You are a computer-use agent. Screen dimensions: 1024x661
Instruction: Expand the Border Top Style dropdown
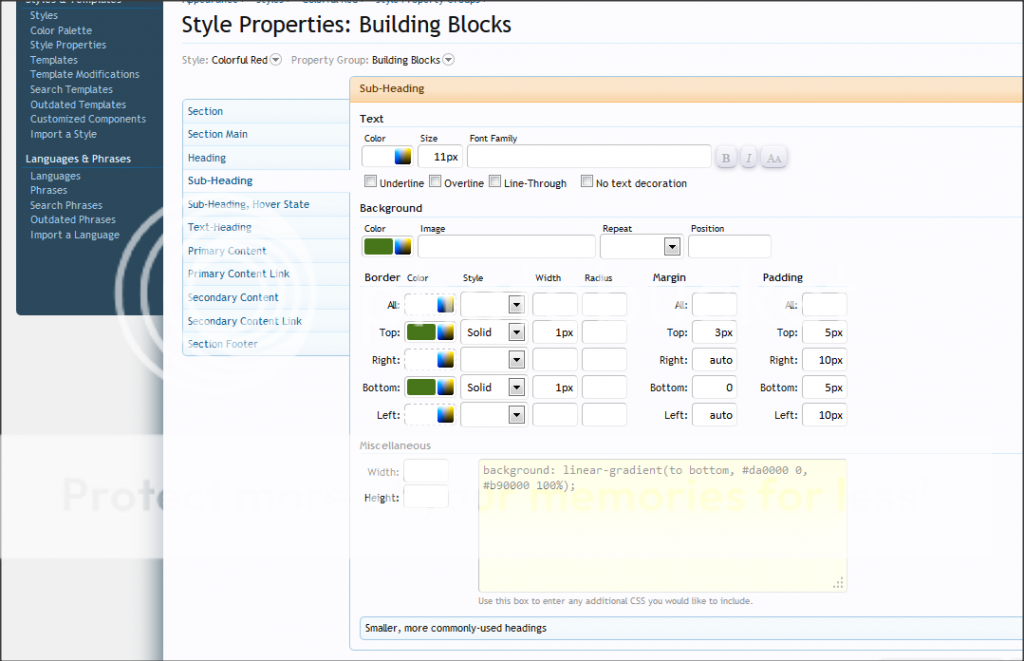(x=516, y=332)
